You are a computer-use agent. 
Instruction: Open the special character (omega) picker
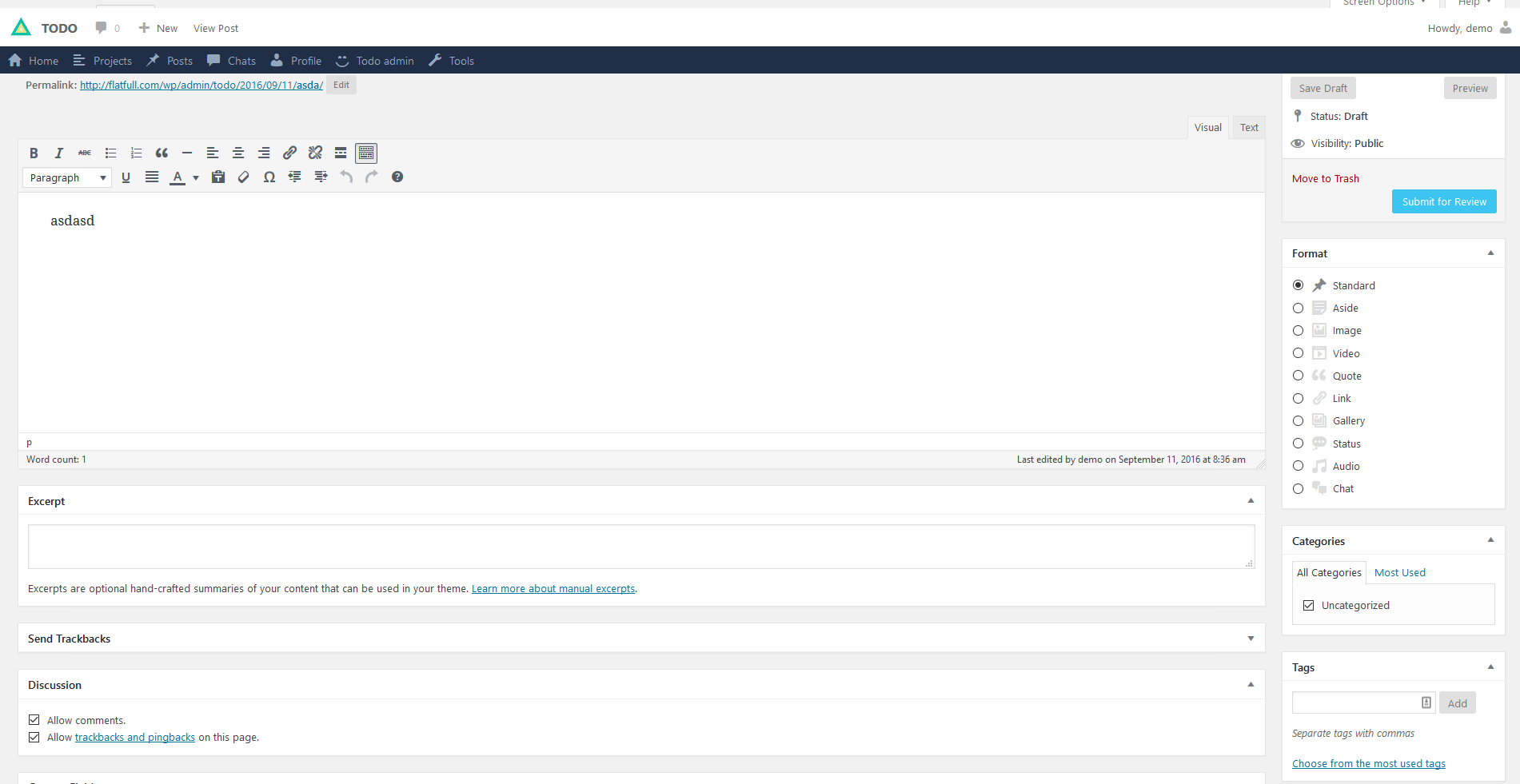pyautogui.click(x=269, y=177)
